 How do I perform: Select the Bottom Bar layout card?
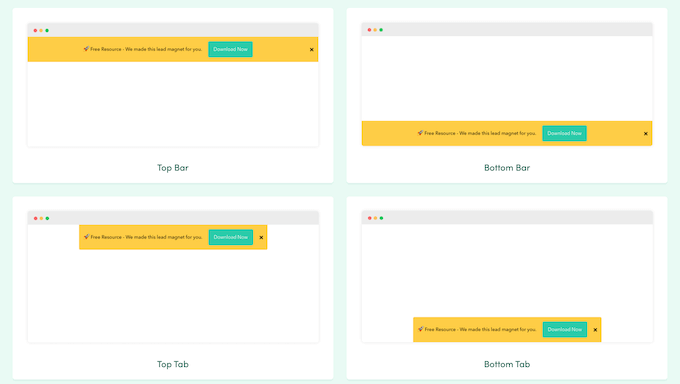pos(507,95)
